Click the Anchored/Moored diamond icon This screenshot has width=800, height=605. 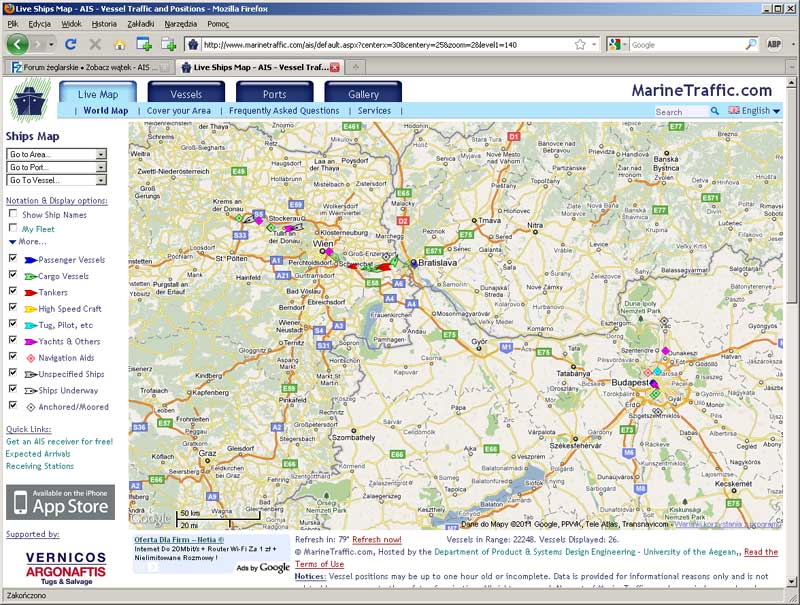[x=31, y=407]
